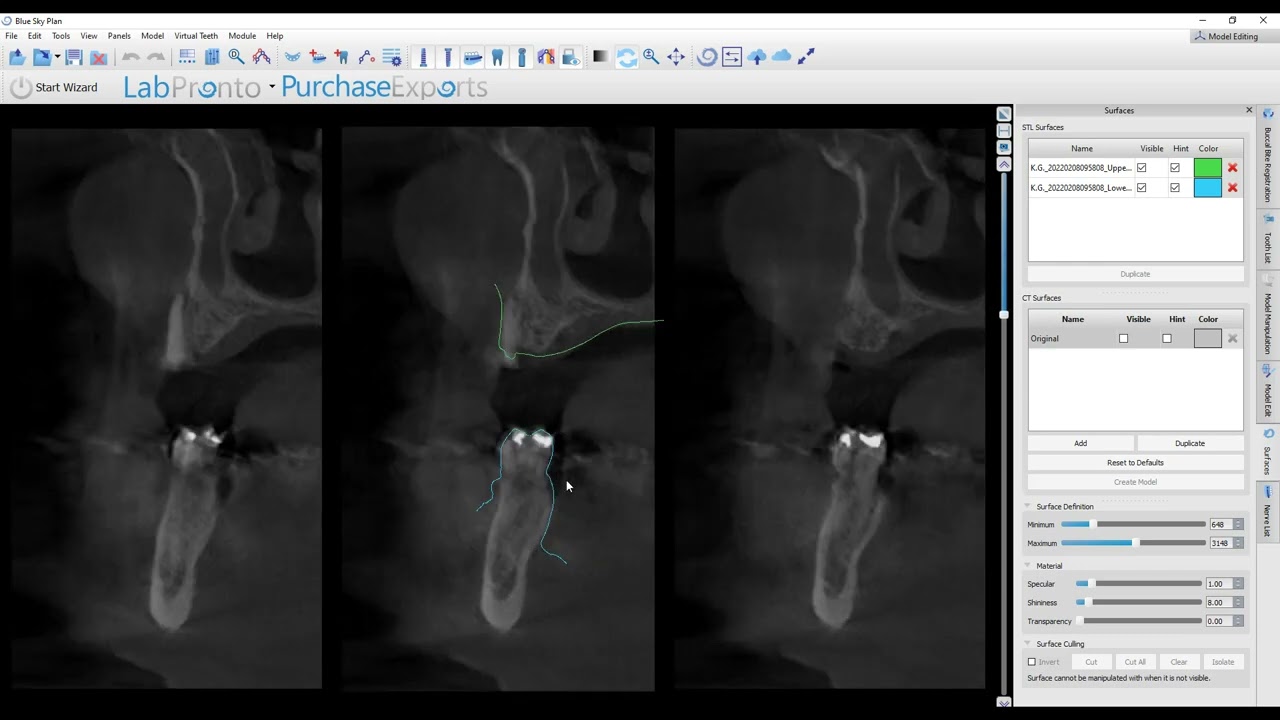This screenshot has width=1280, height=720.
Task: Check the Invert surface culling checkbox
Action: coord(1032,662)
